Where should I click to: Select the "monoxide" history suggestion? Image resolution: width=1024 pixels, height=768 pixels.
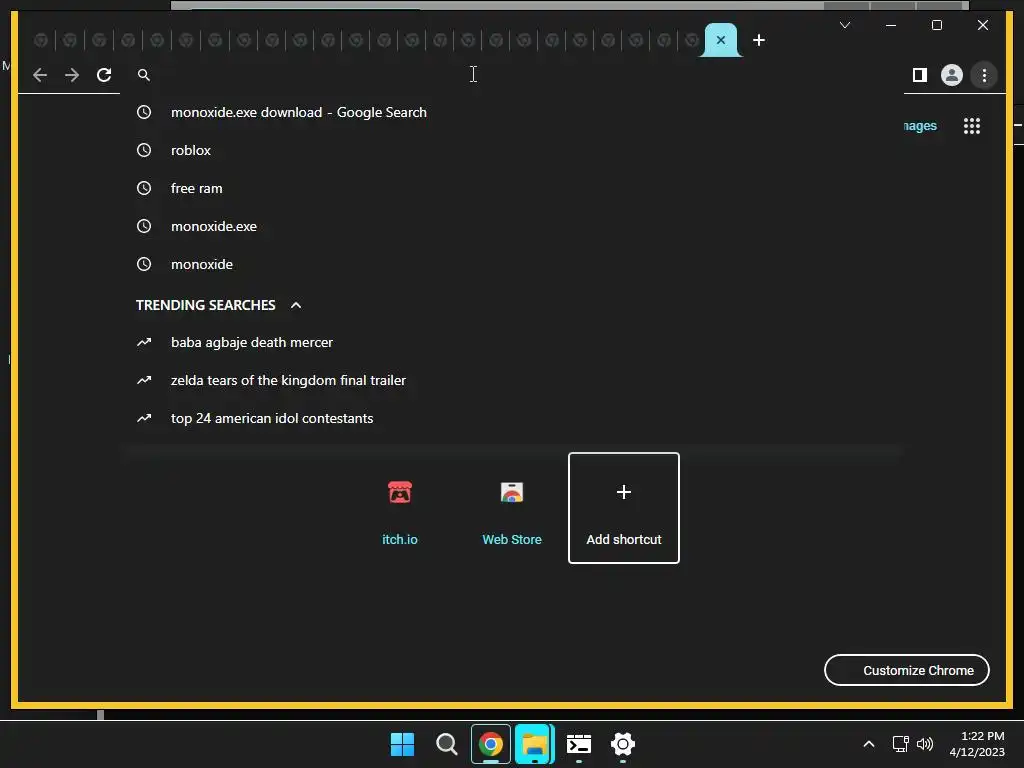[513, 264]
